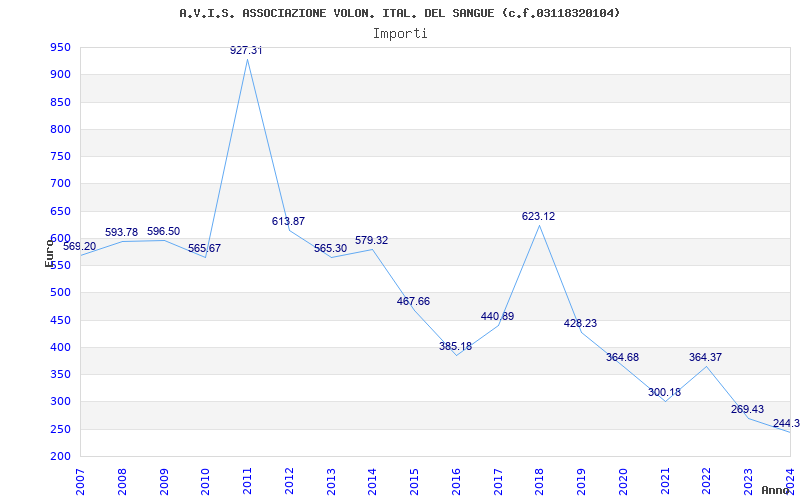Select the 927.31 peak value label
The height and width of the screenshot is (500, 800).
[246, 50]
